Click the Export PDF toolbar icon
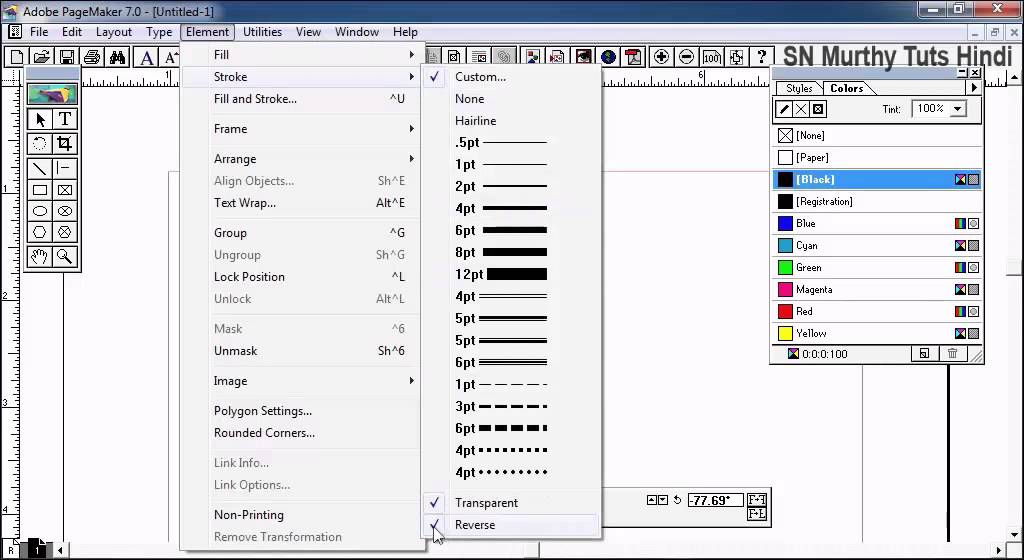Screen dimensions: 1024x560 pos(633,57)
